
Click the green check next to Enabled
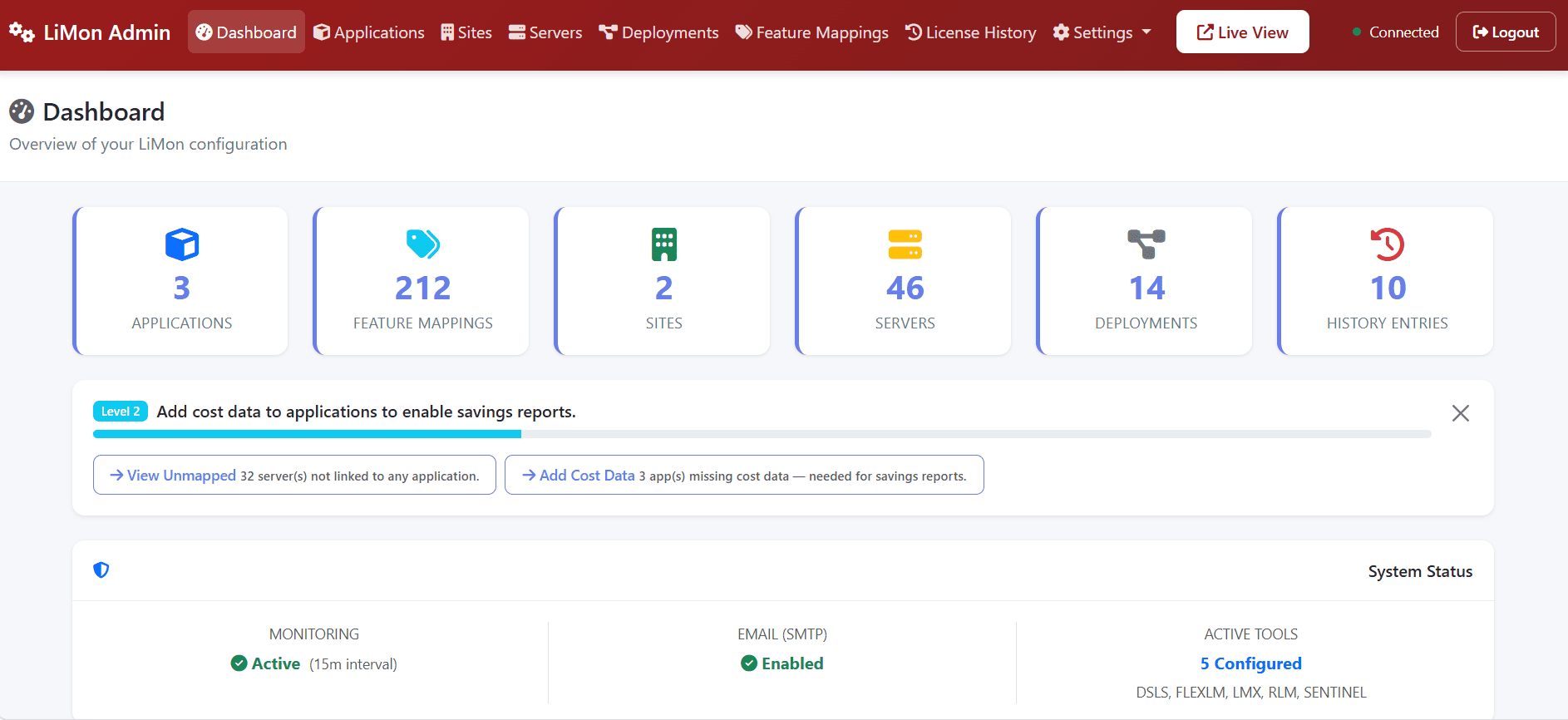pyautogui.click(x=749, y=663)
